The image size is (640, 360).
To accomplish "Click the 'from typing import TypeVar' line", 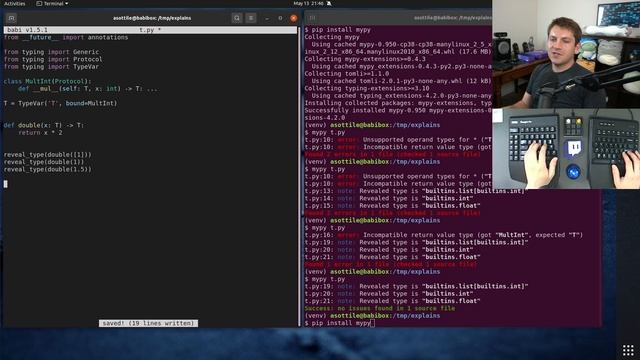I will [51, 67].
